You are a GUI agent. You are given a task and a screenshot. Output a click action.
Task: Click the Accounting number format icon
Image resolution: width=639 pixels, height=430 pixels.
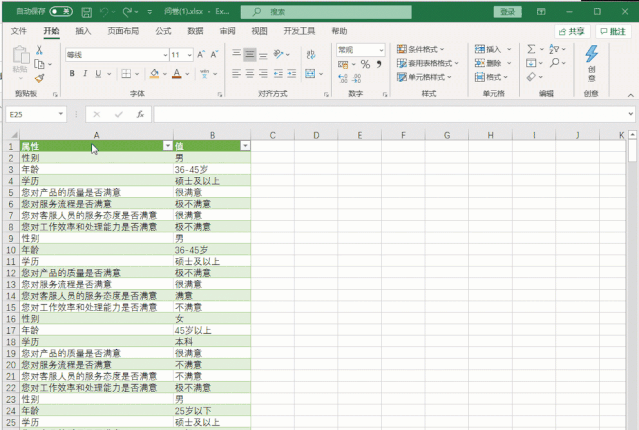click(x=343, y=64)
